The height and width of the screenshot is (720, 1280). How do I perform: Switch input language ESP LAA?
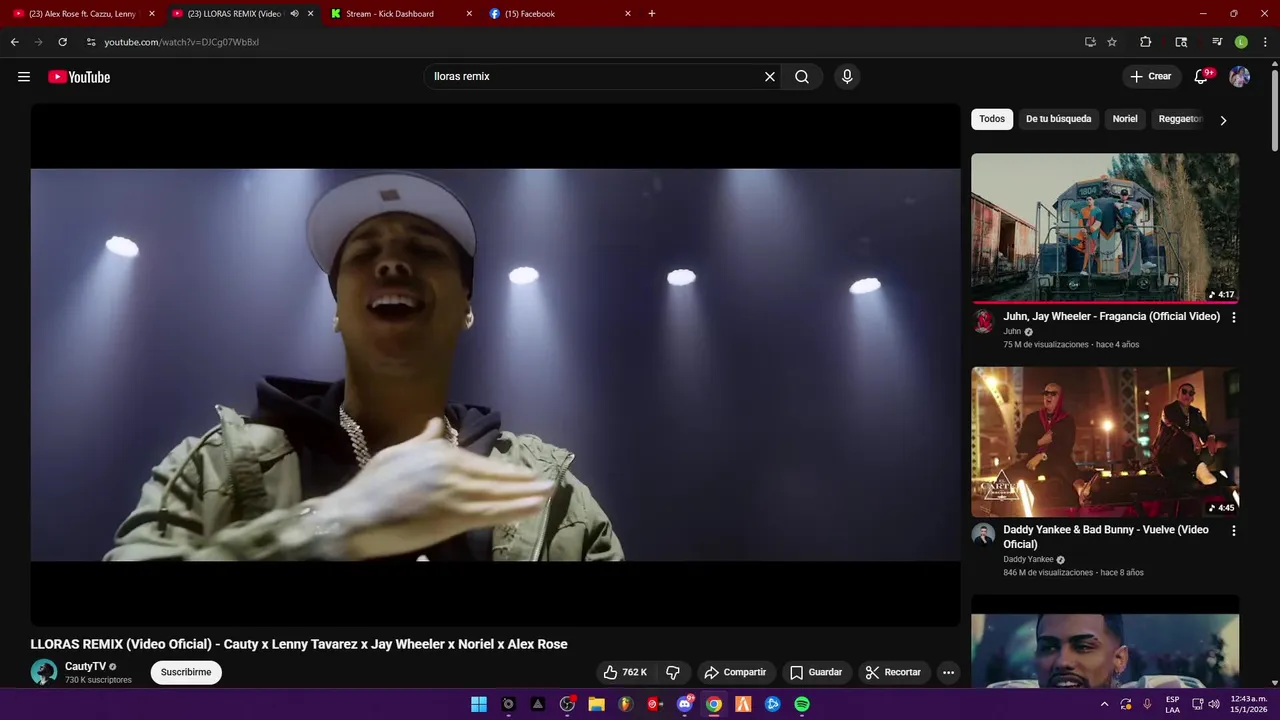[1172, 704]
